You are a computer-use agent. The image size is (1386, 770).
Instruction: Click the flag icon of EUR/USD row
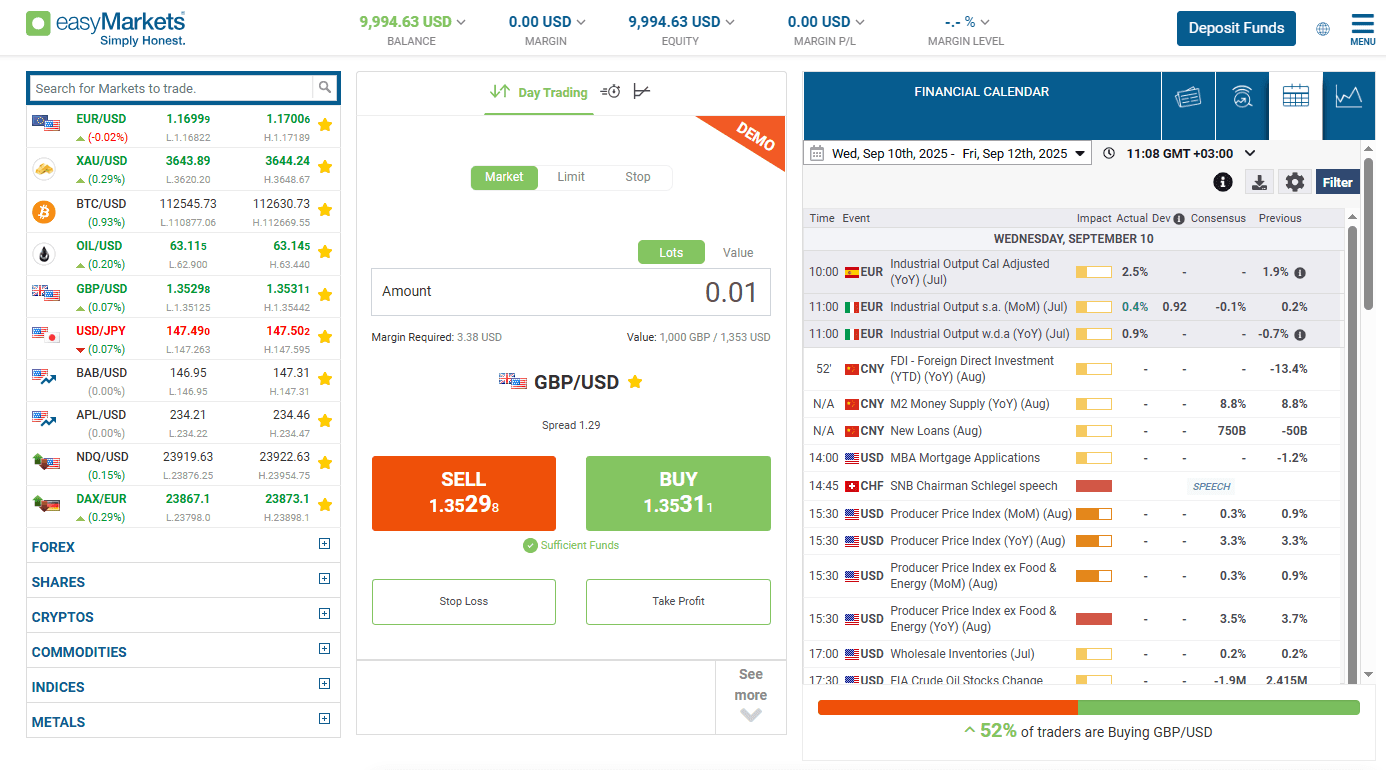pos(46,122)
